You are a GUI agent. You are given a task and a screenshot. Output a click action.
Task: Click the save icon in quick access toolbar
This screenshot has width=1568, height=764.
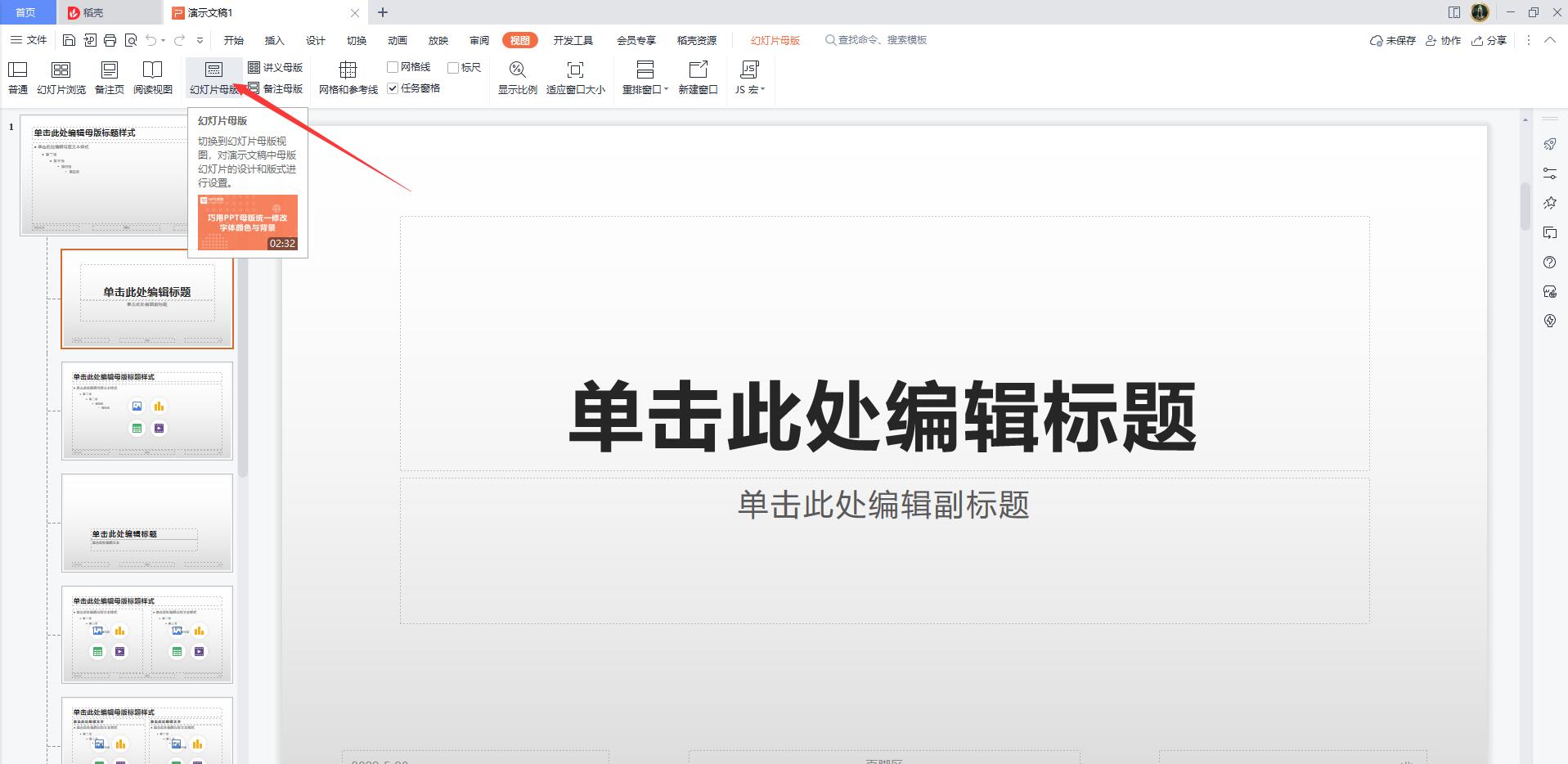(69, 40)
